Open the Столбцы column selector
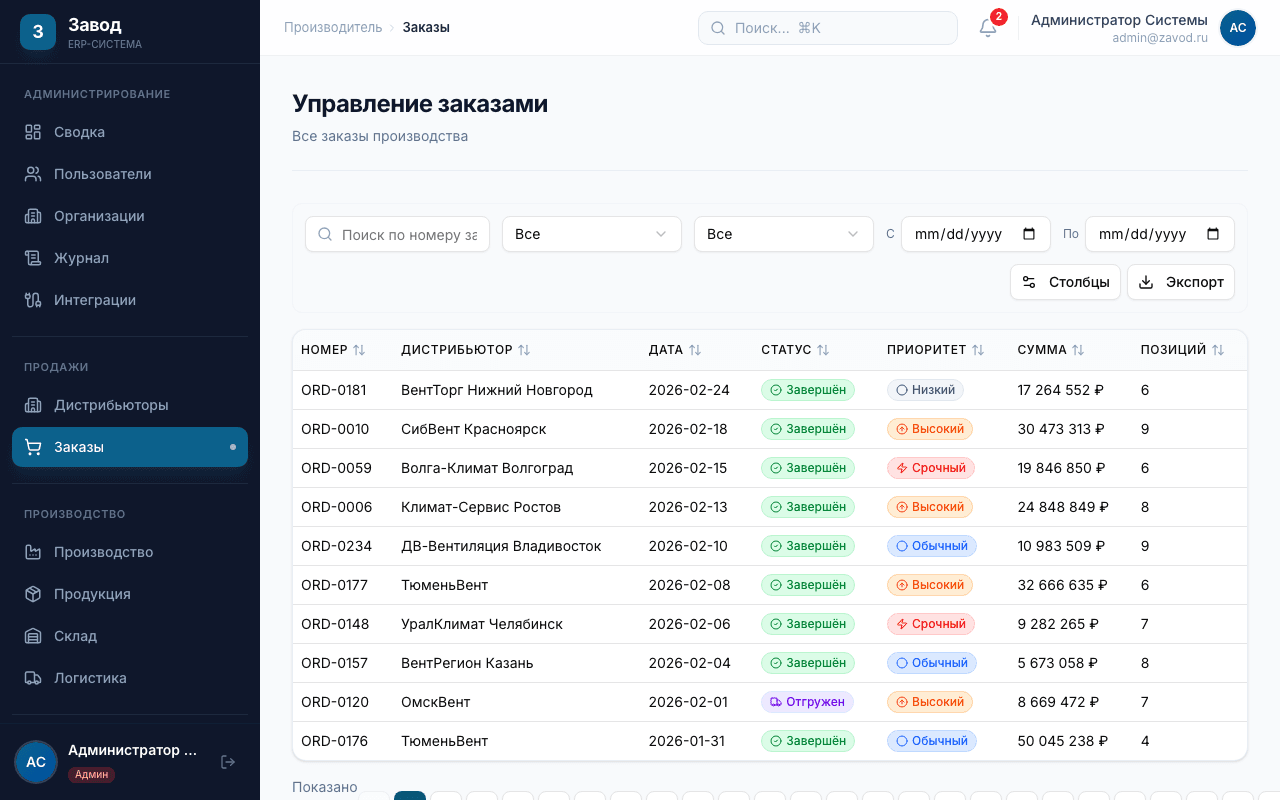Screen dimensions: 1280x800 (x=1065, y=282)
